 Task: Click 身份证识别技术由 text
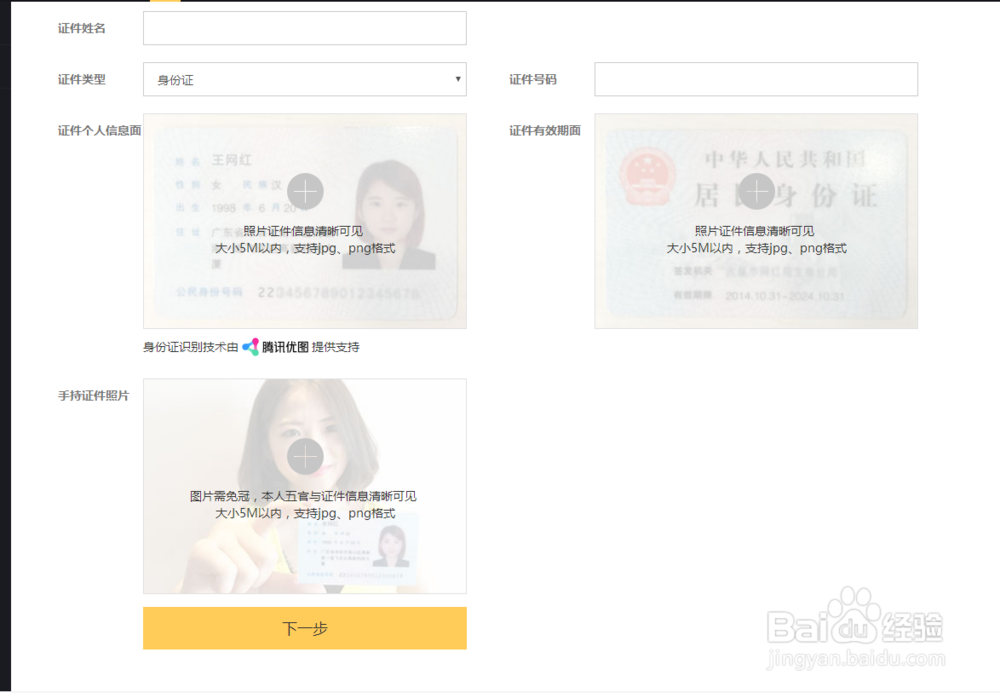pos(191,347)
